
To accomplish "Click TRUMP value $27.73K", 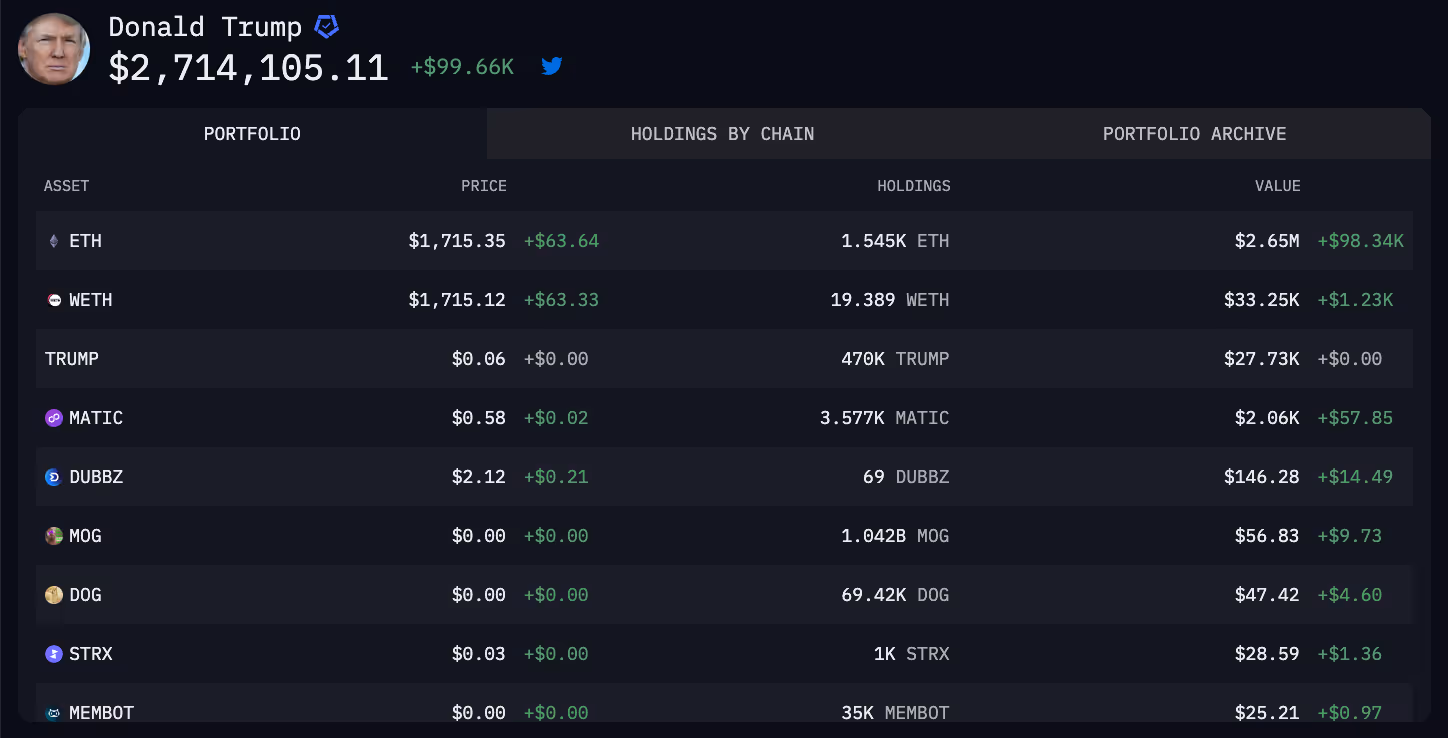I will click(x=1262, y=359).
